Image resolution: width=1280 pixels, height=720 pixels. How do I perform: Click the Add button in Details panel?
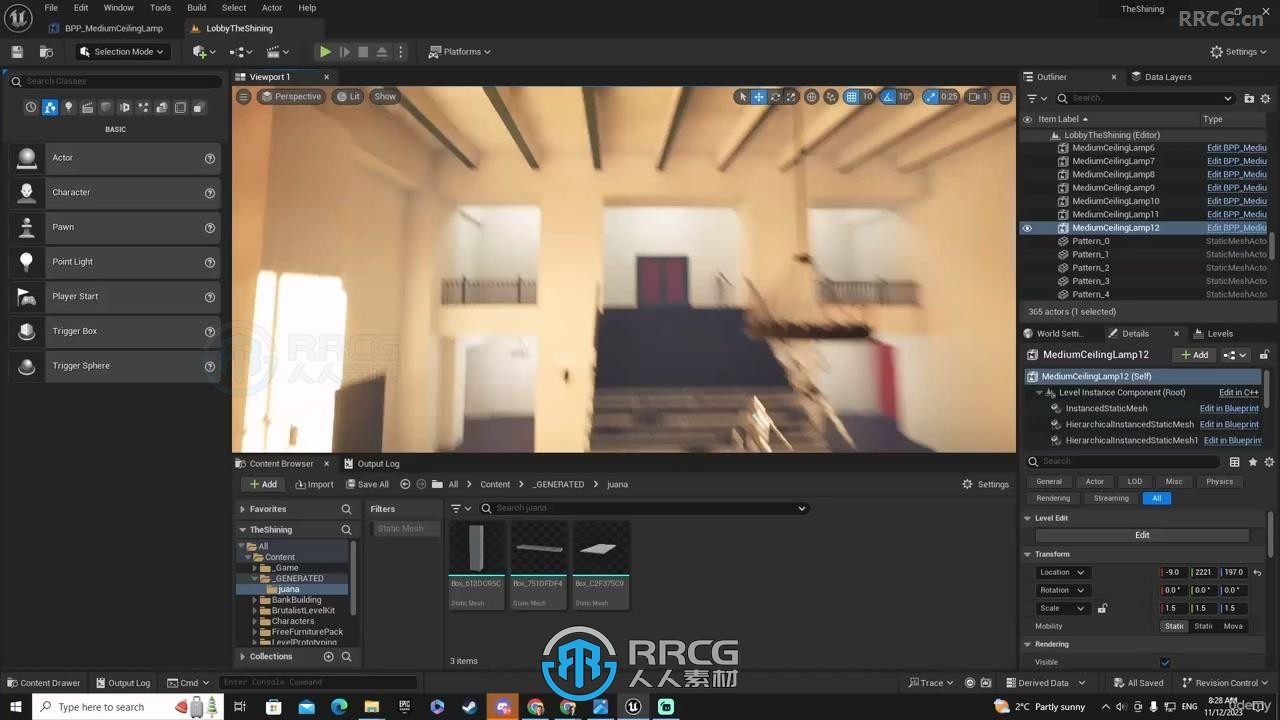pyautogui.click(x=1195, y=355)
